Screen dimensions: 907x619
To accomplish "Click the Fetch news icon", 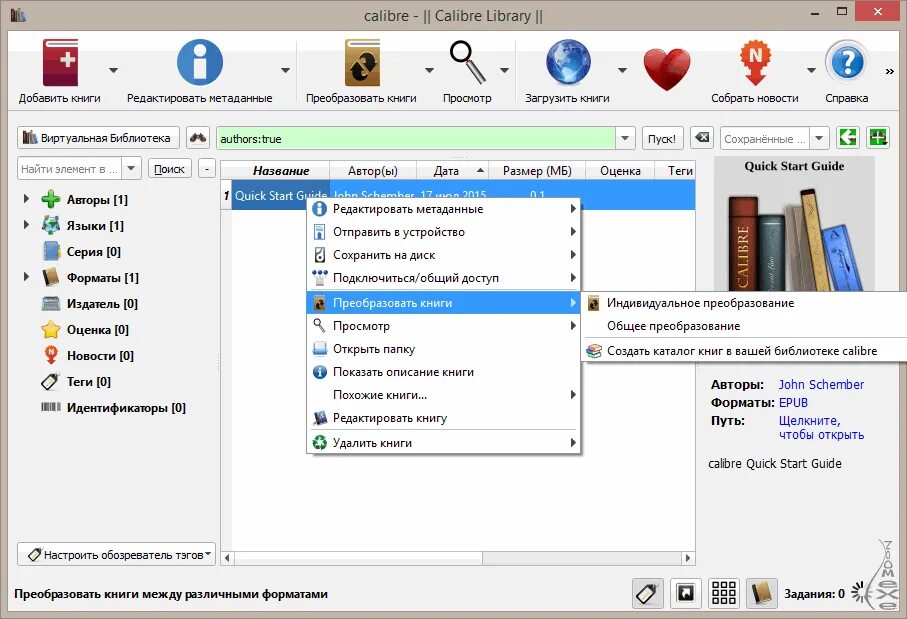I will [755, 62].
